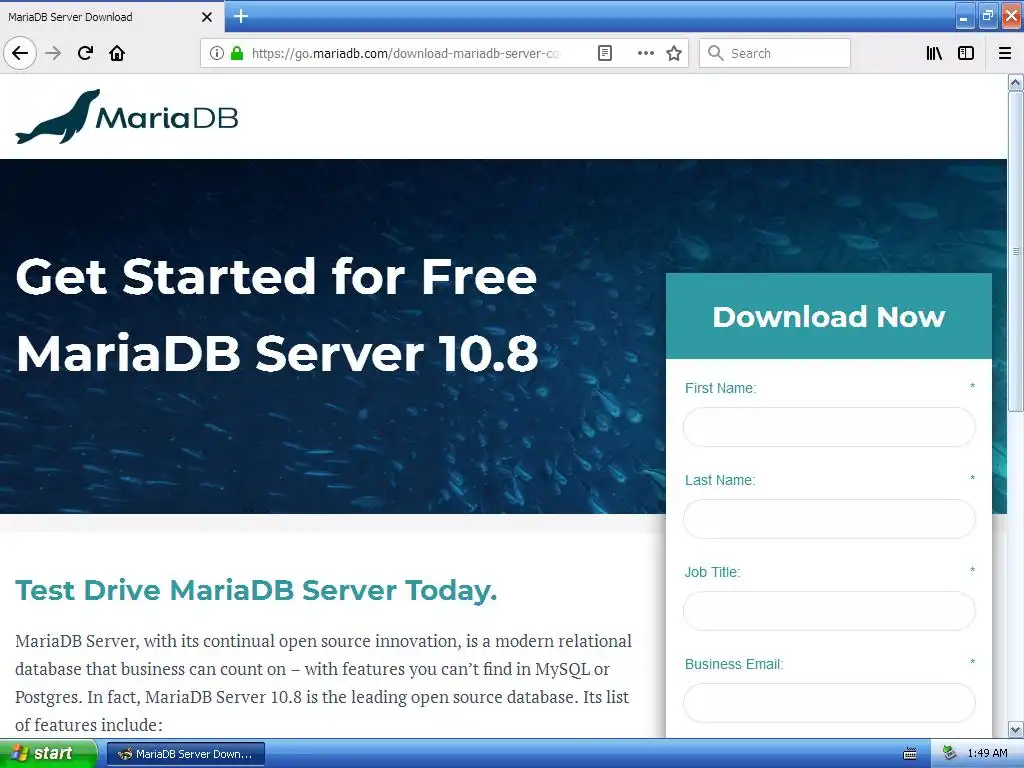This screenshot has width=1024, height=768.
Task: Open the Library bookshelf icon
Action: pyautogui.click(x=934, y=53)
